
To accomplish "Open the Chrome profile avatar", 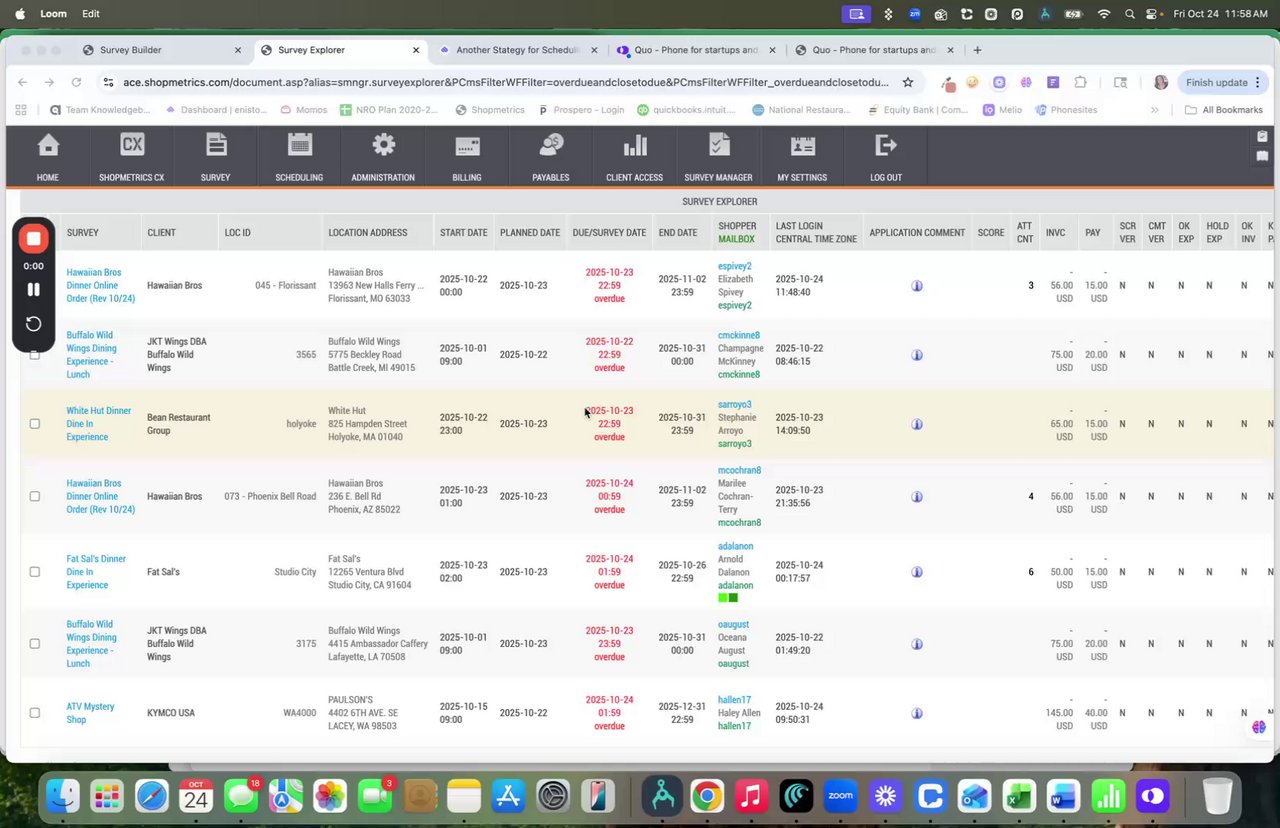I will pyautogui.click(x=1160, y=83).
